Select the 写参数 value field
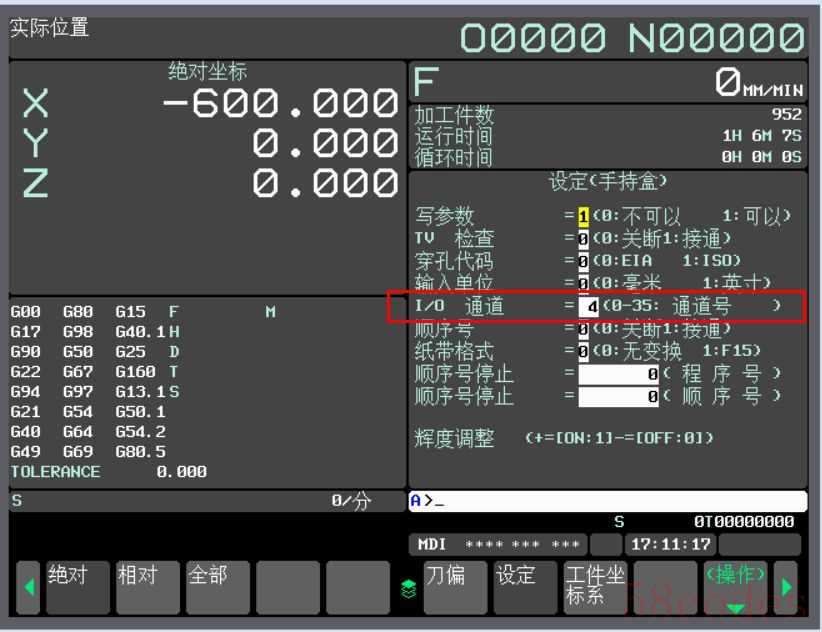 [x=583, y=217]
